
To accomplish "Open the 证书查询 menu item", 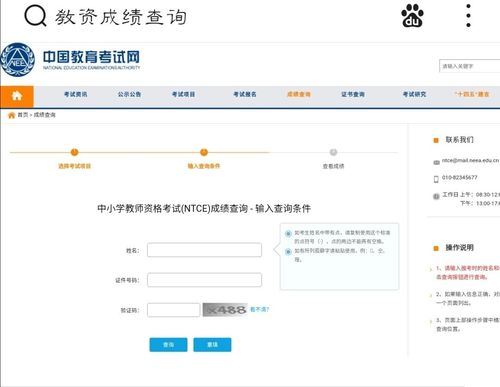I will (353, 94).
